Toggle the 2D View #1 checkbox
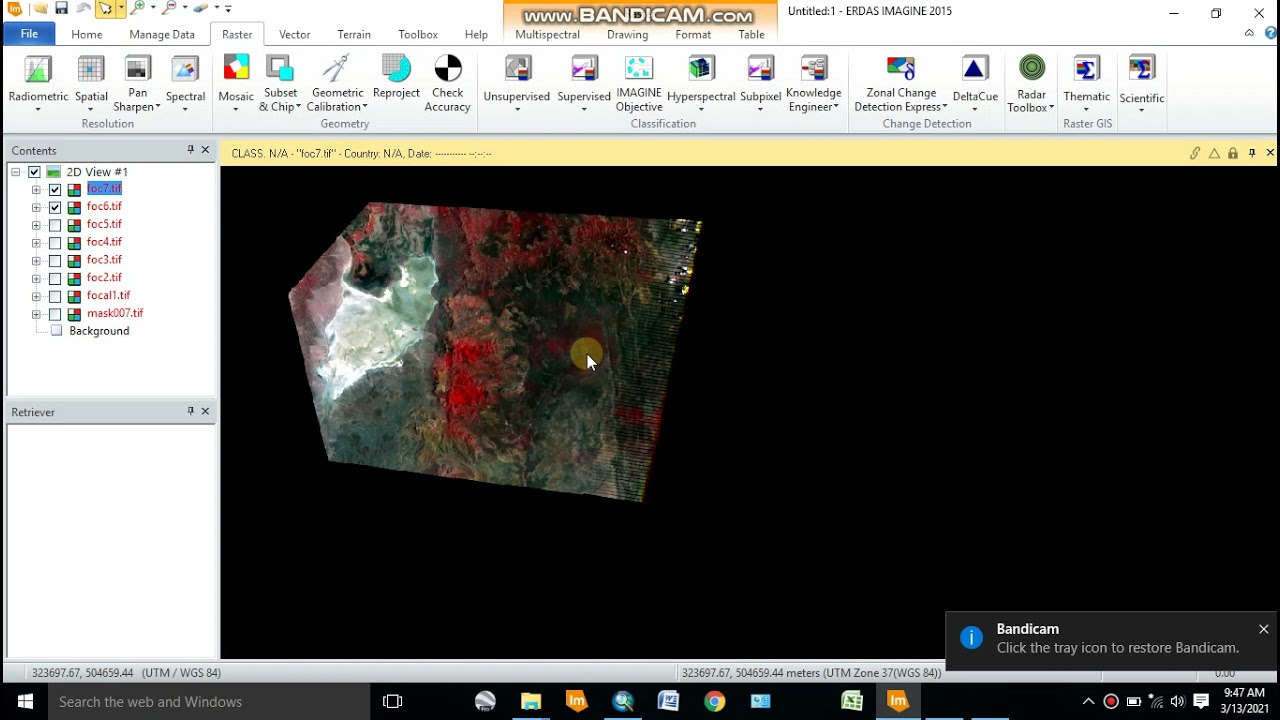The image size is (1280, 720). click(34, 172)
